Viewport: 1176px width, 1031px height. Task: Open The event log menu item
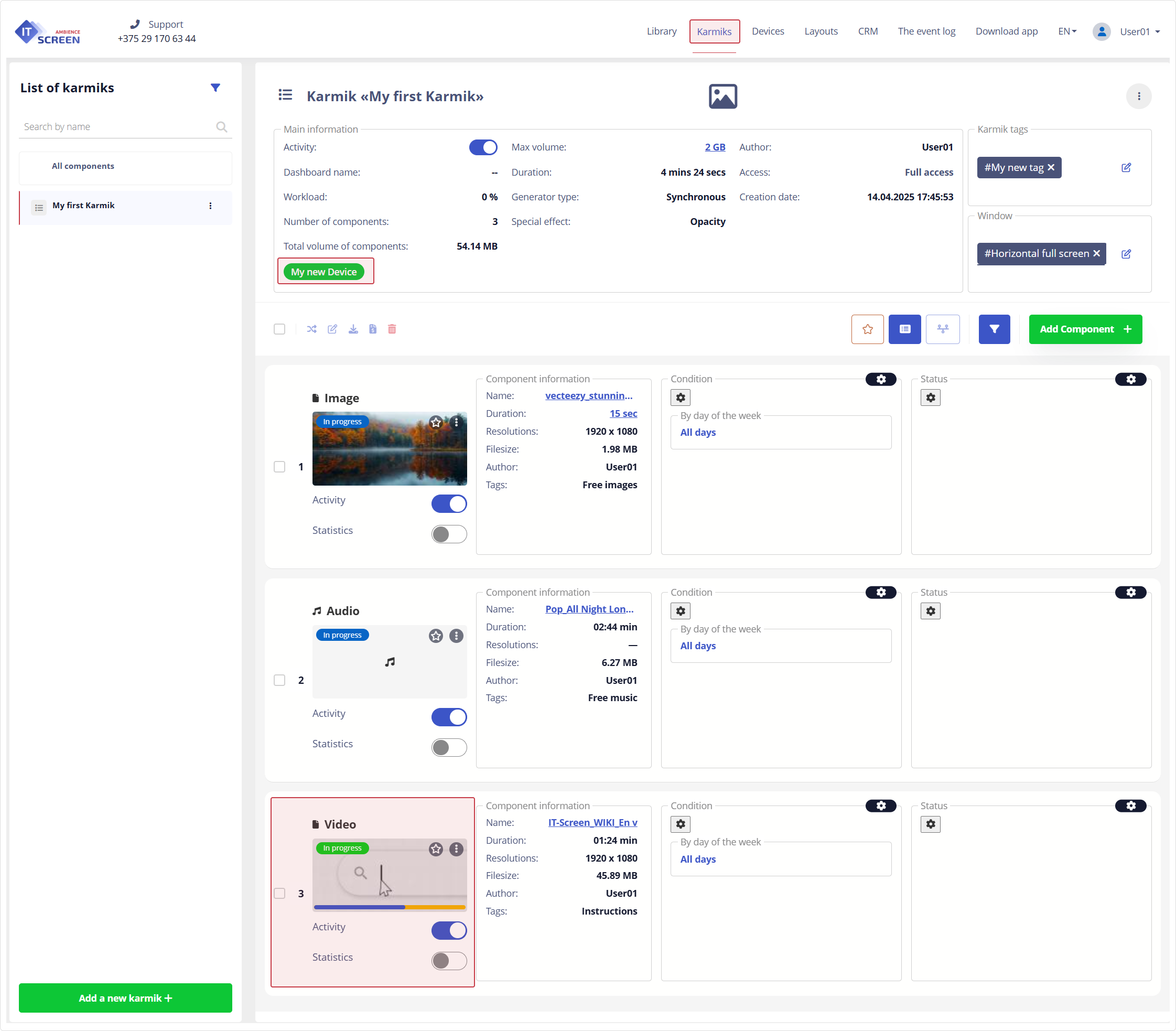click(x=926, y=31)
